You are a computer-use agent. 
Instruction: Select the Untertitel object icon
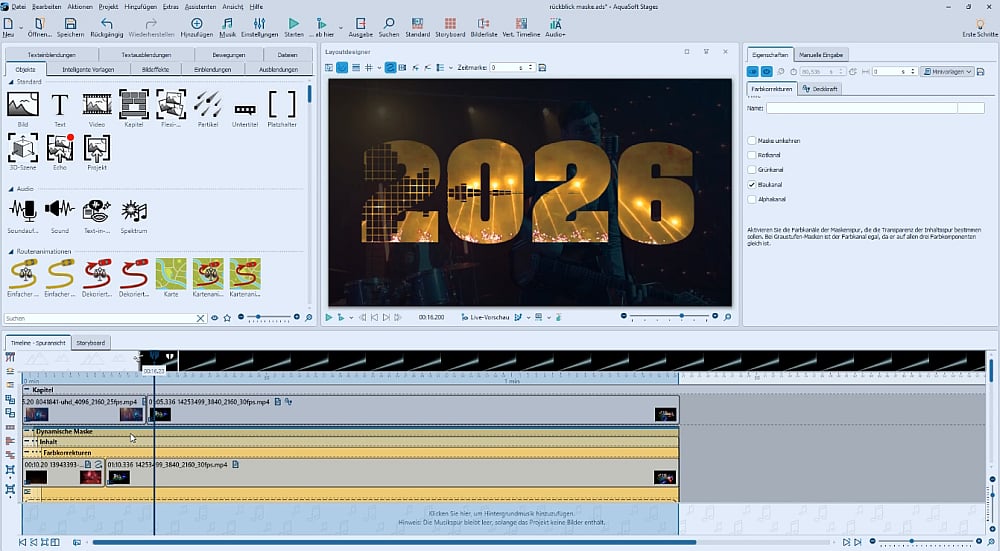tap(245, 106)
